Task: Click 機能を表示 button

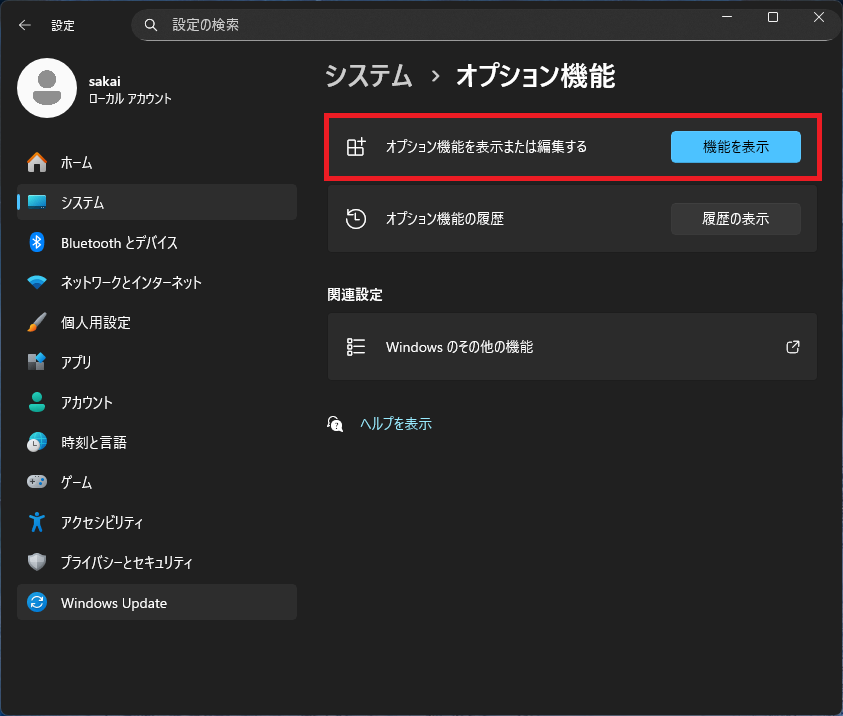Action: (x=735, y=147)
